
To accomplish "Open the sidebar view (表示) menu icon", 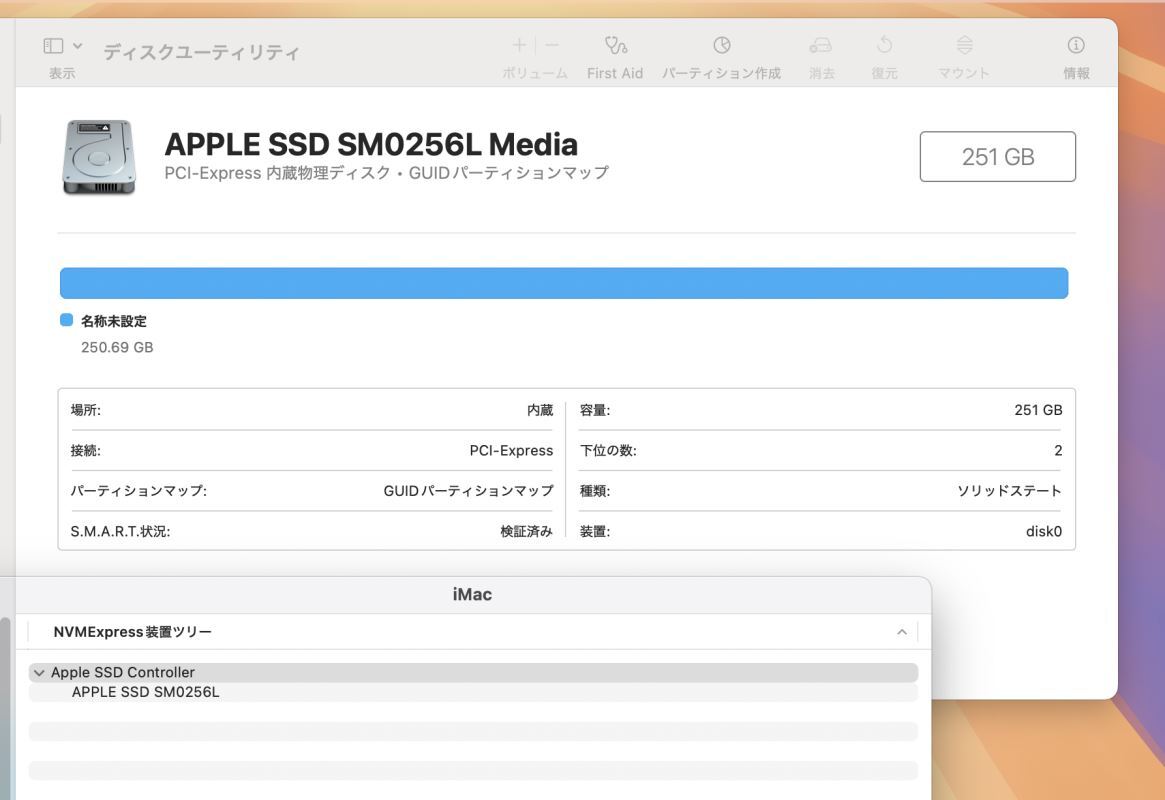I will [53, 46].
